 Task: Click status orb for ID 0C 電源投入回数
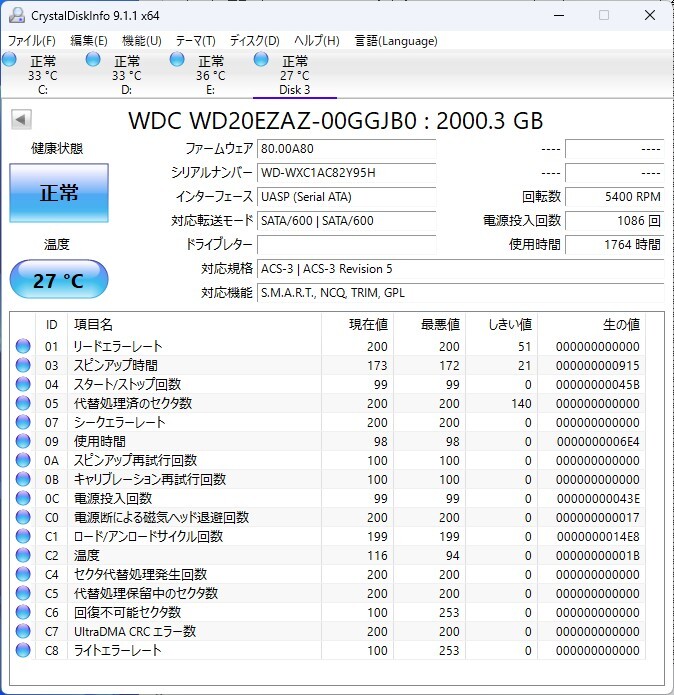tap(23, 499)
